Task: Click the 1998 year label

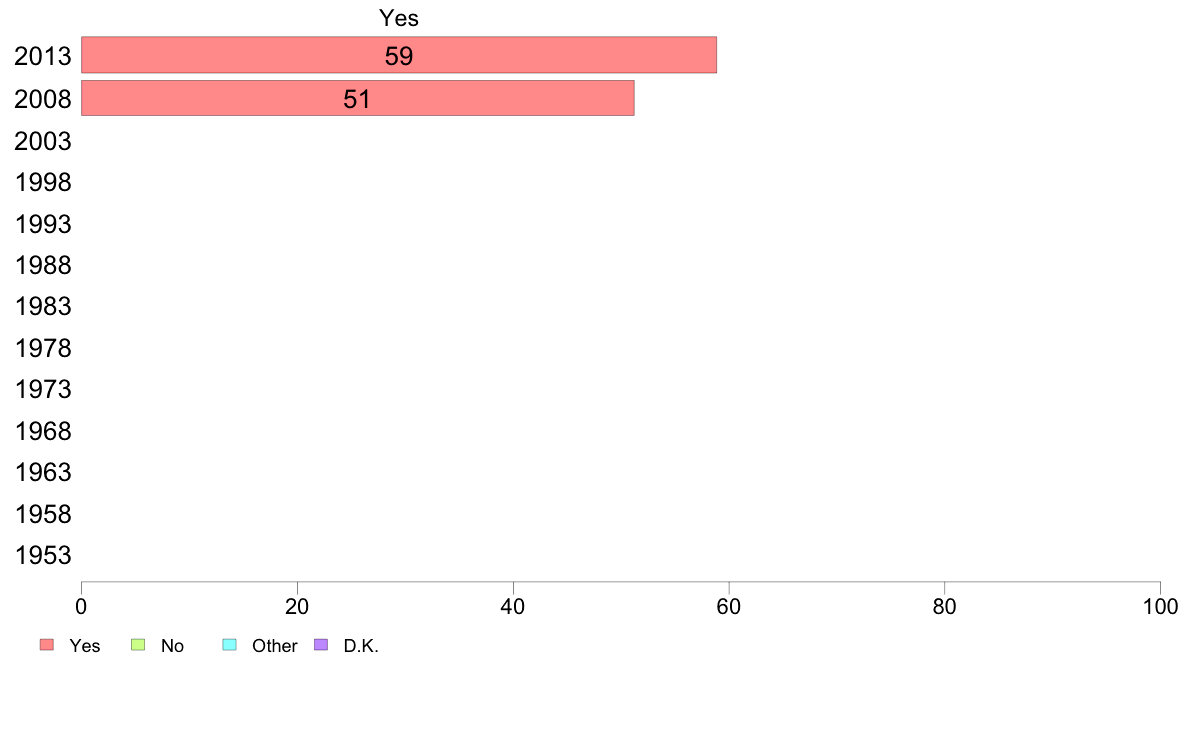Action: point(43,183)
